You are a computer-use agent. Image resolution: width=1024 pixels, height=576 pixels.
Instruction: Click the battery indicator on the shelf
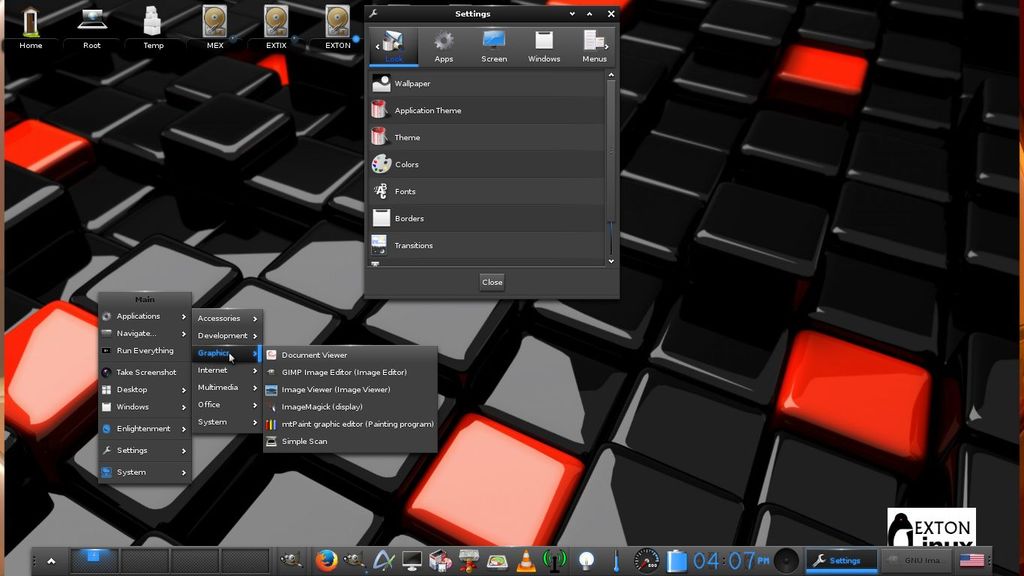(x=677, y=561)
